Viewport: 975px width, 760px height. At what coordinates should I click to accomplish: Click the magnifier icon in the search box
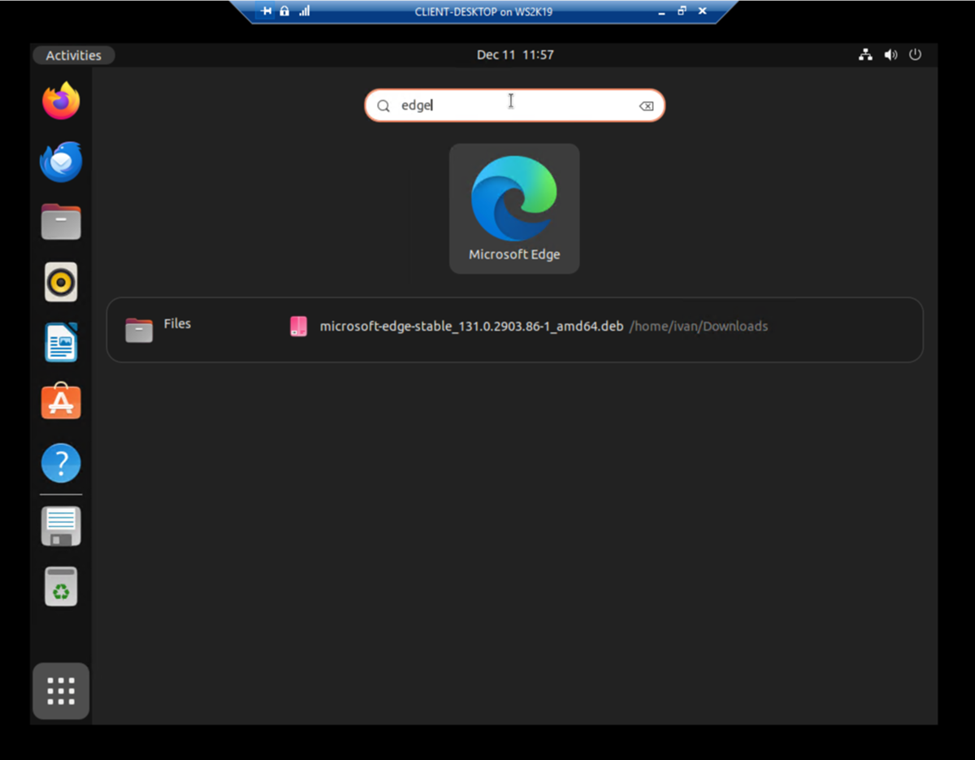point(384,106)
